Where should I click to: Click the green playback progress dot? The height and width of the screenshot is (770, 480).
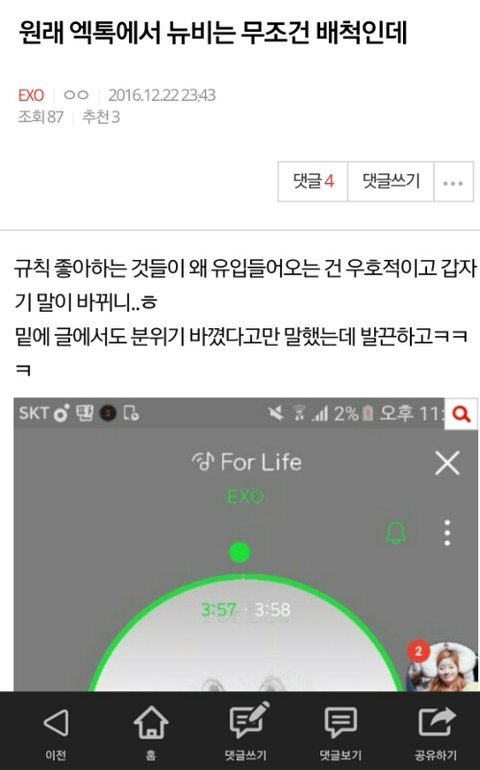point(240,552)
